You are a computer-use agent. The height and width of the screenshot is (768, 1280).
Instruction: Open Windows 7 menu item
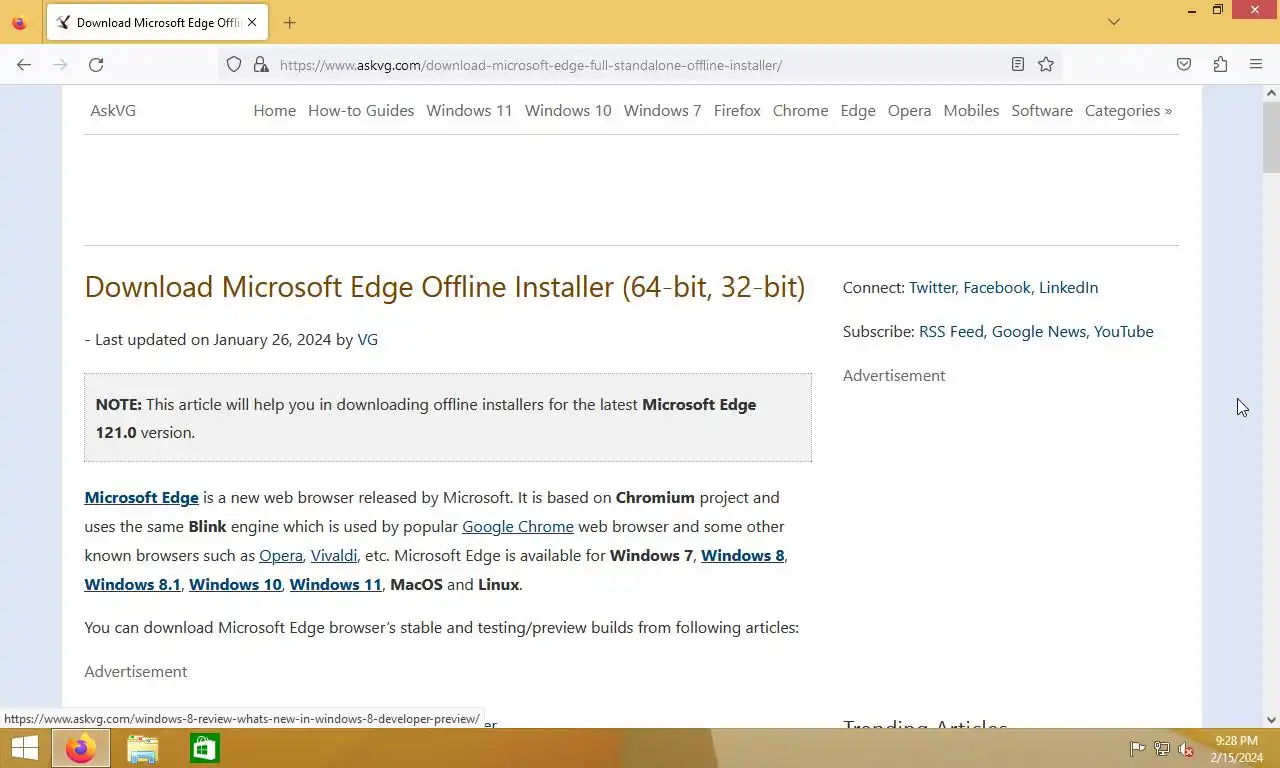(x=662, y=111)
